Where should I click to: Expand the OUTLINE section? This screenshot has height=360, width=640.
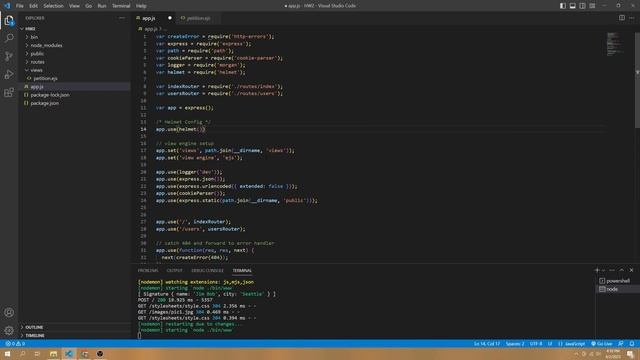pos(34,327)
